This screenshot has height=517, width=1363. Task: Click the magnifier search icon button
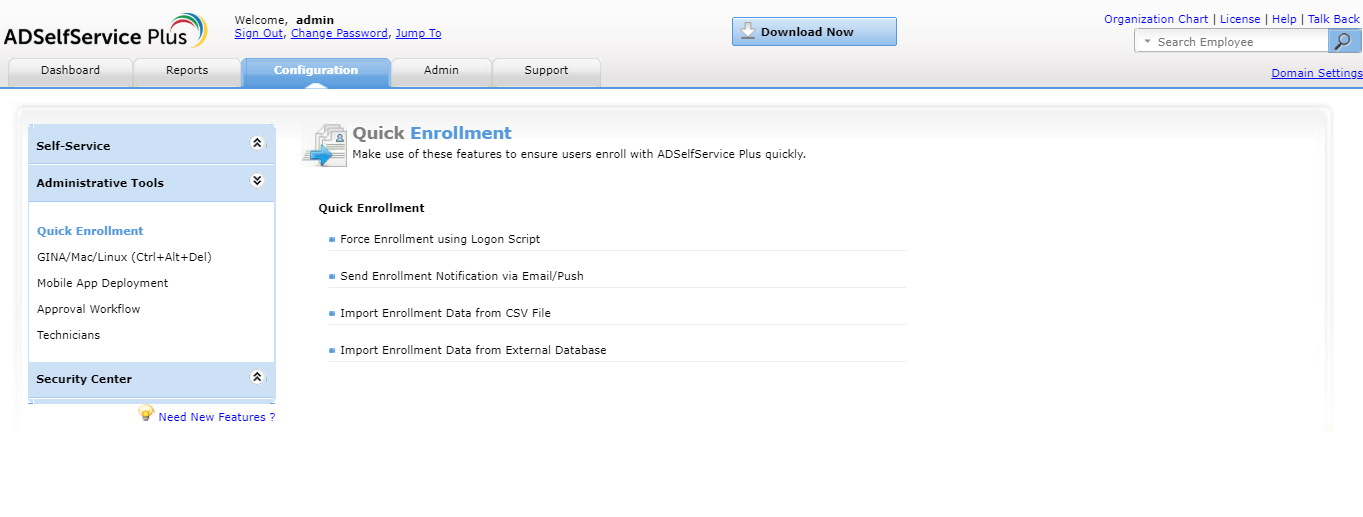tap(1344, 41)
